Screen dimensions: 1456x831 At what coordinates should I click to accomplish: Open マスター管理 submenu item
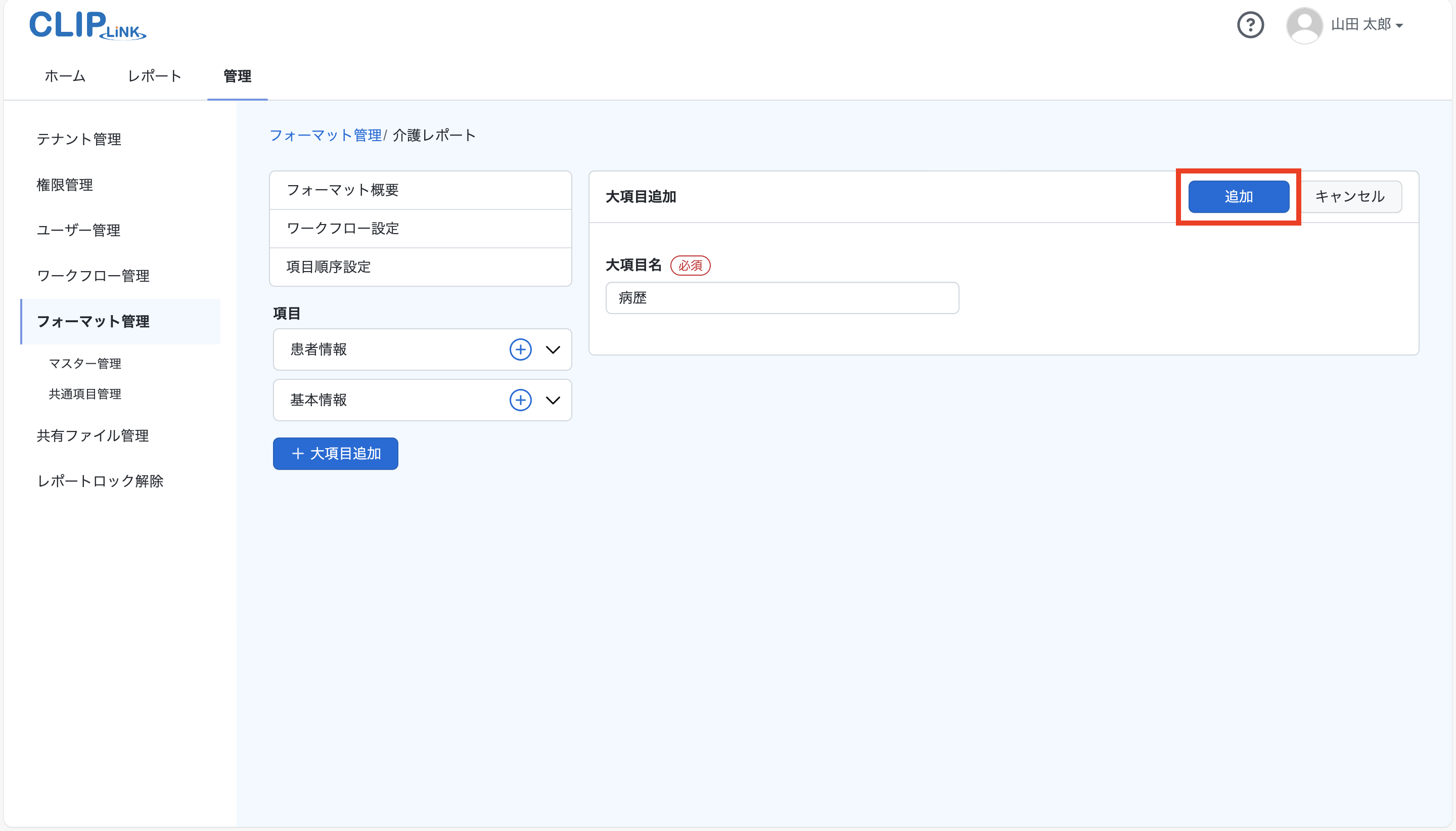tap(85, 364)
